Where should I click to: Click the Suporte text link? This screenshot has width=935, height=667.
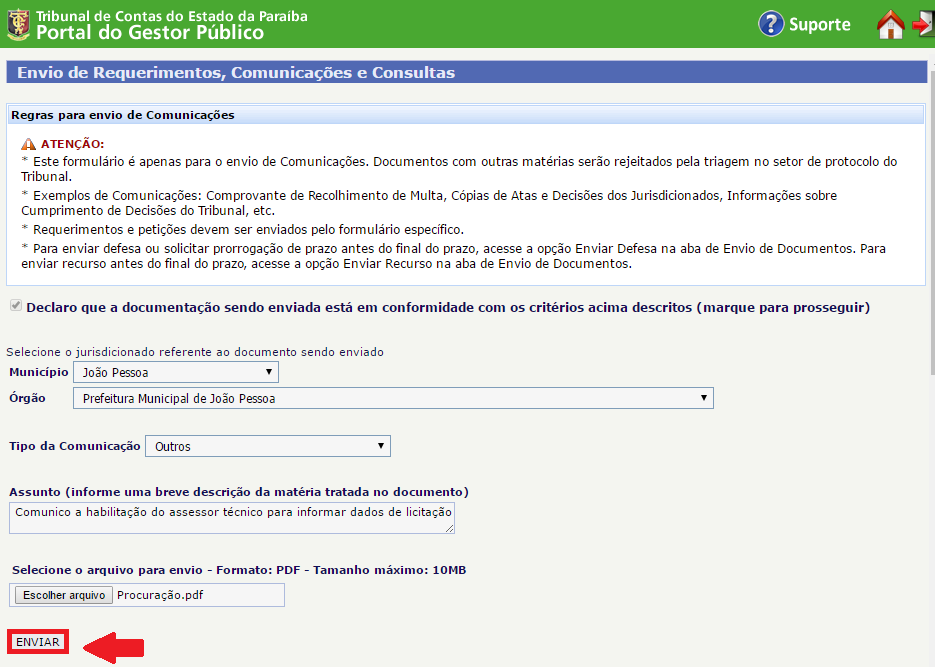pyautogui.click(x=819, y=25)
